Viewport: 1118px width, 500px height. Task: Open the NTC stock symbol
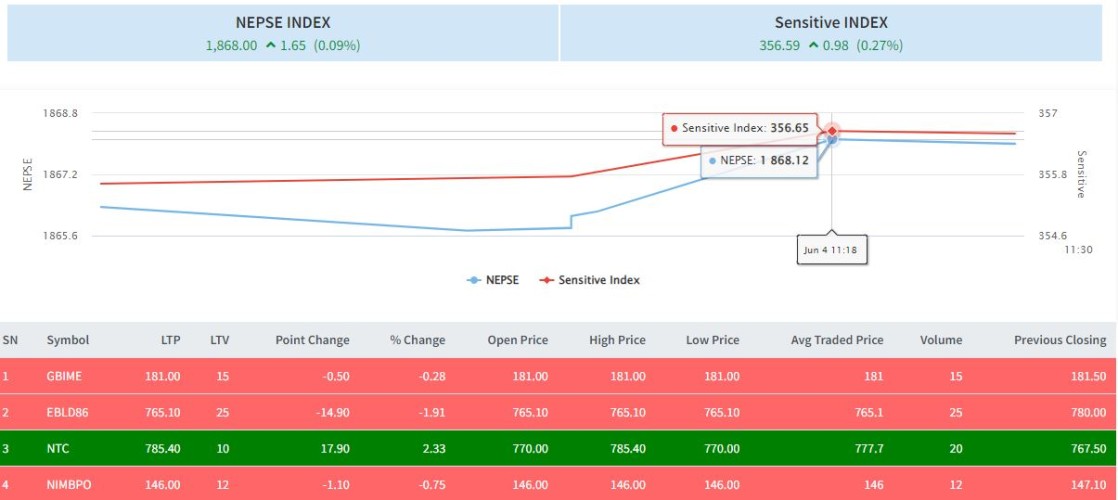[58, 449]
